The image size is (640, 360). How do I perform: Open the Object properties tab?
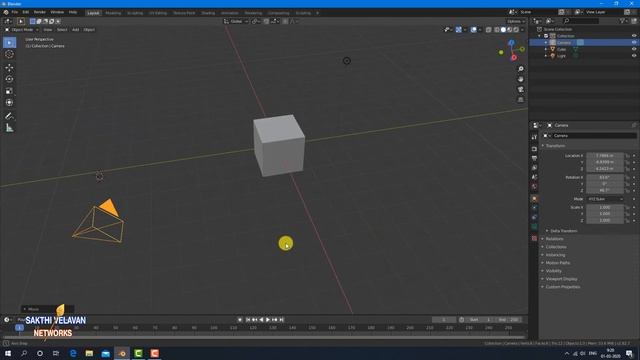pos(534,199)
